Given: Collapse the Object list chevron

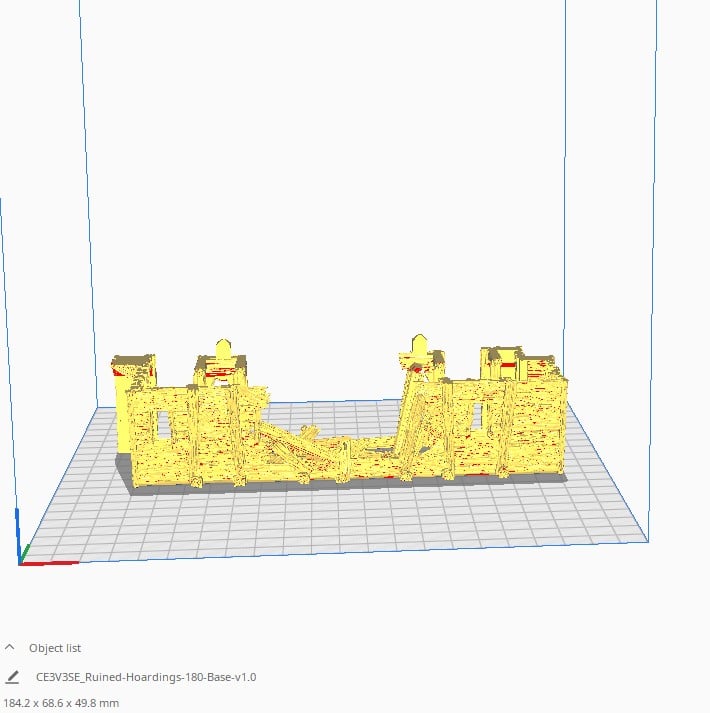Looking at the screenshot, I should click(x=12, y=647).
